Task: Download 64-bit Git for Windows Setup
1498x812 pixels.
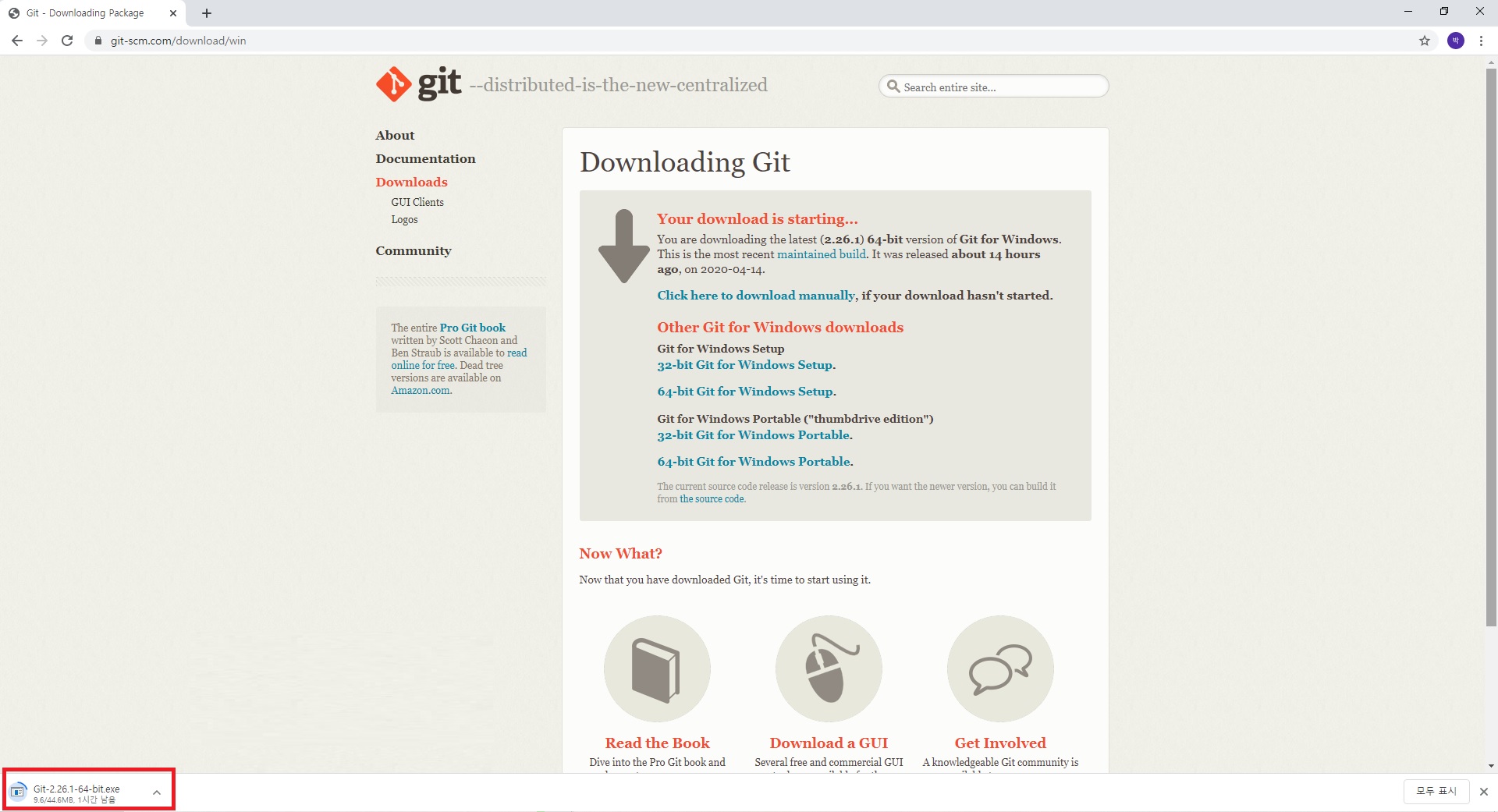Action: pyautogui.click(x=744, y=392)
